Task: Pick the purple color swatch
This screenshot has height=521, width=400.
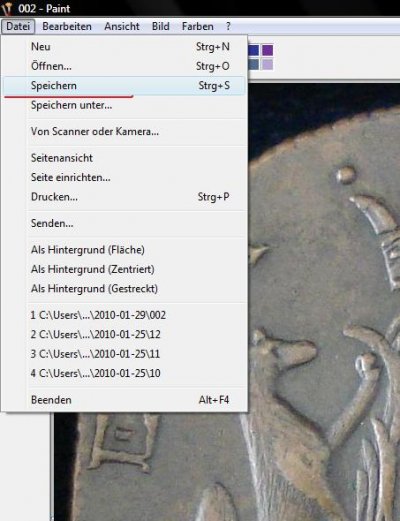Action: point(267,50)
